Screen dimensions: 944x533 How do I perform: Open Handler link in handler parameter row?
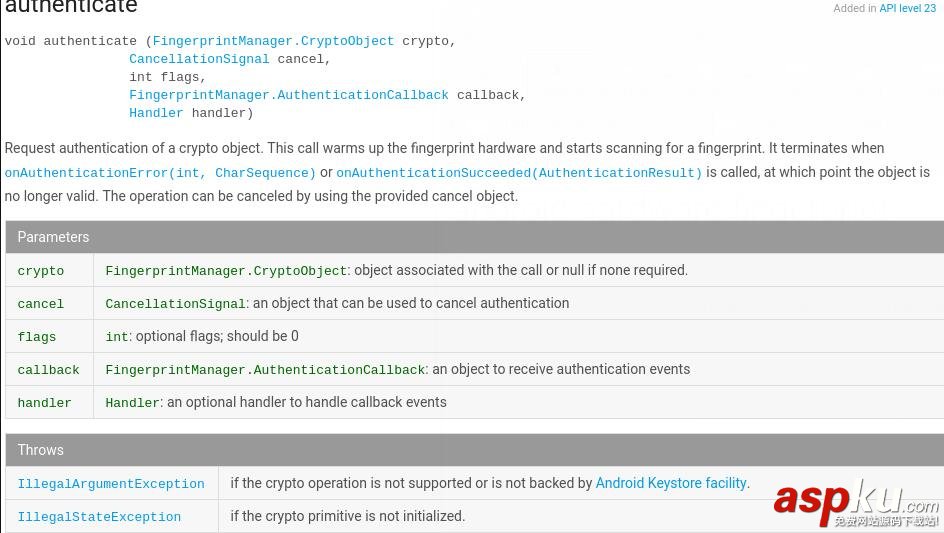pos(132,403)
